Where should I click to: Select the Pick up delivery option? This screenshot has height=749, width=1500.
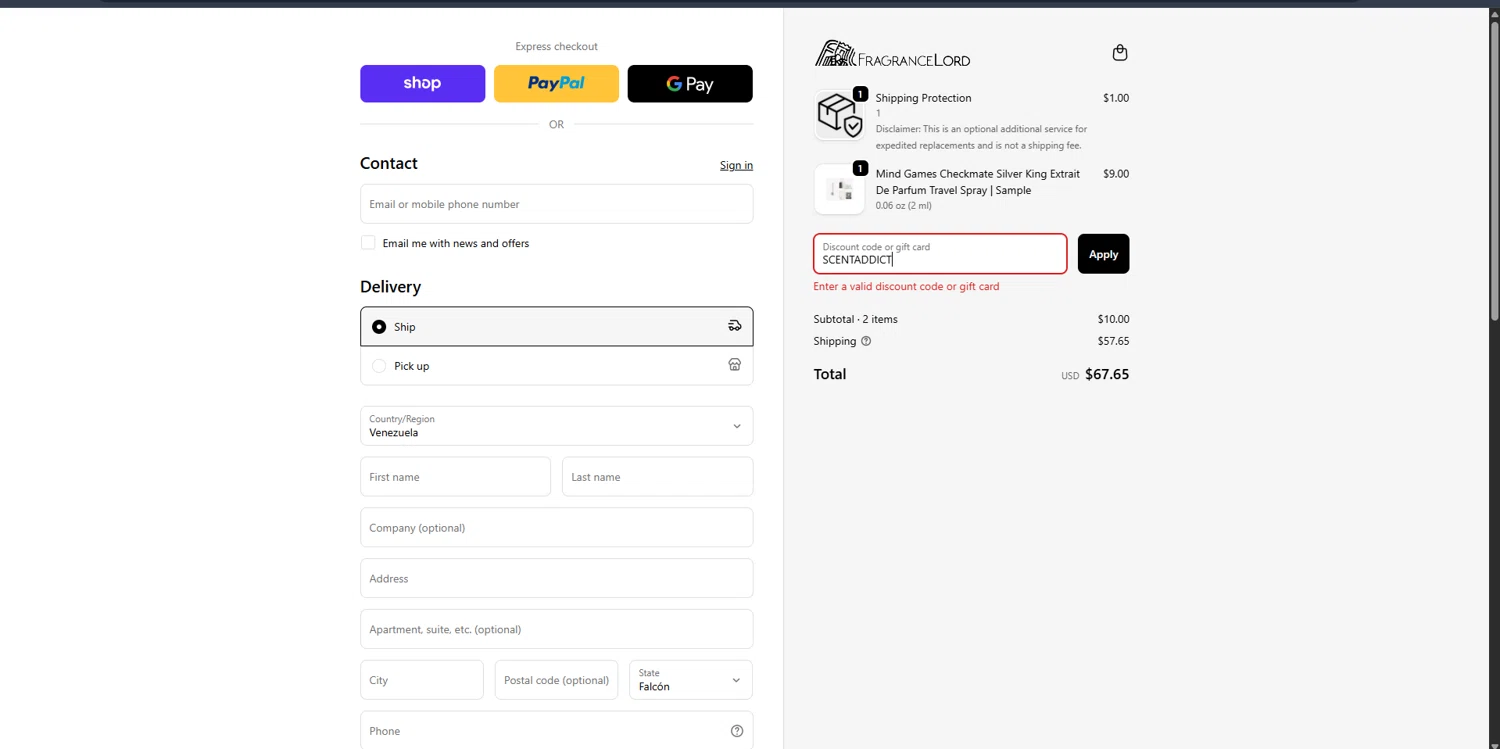(556, 366)
